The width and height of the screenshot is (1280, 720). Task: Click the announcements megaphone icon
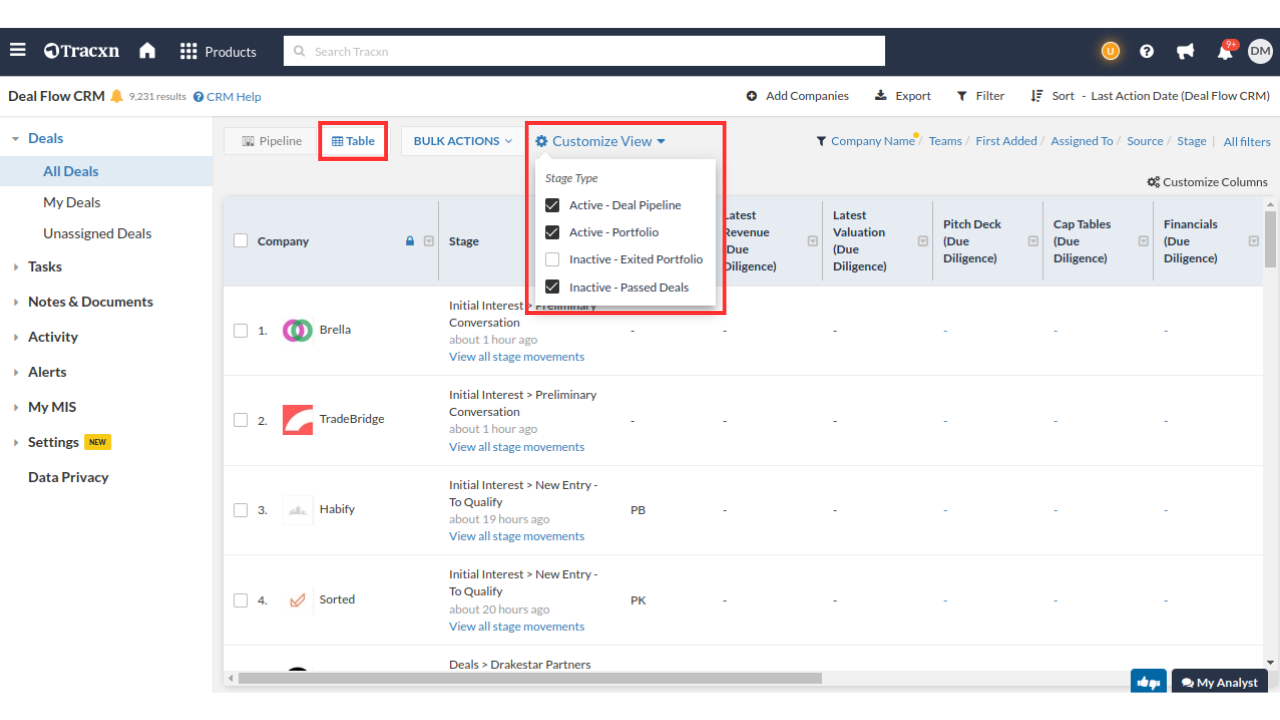[x=1185, y=52]
